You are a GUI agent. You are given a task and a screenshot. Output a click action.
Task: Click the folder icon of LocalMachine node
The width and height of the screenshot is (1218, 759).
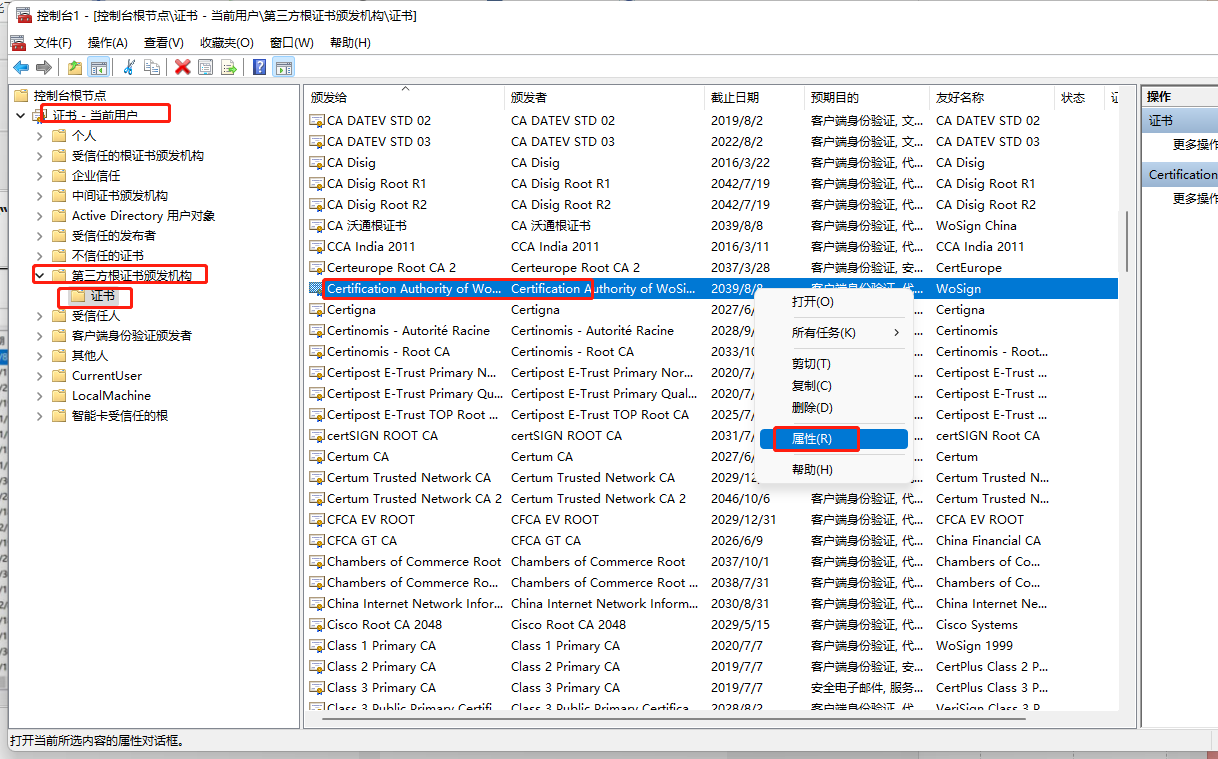coord(59,395)
